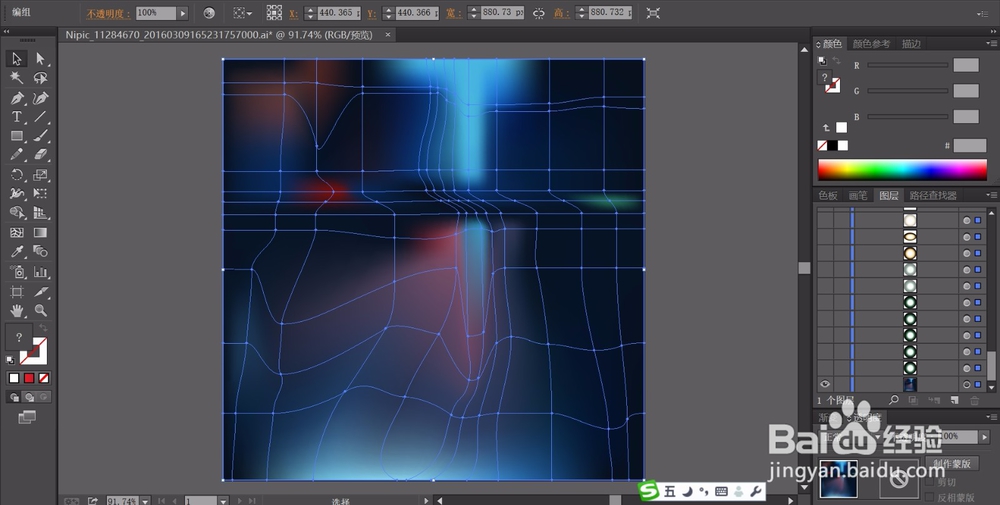The image size is (1000, 505).
Task: Select the Width/Warp tool
Action: pos(17,193)
